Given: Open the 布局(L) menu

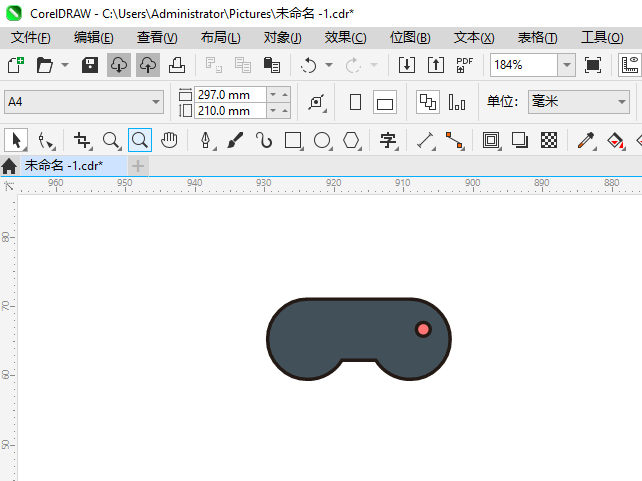Looking at the screenshot, I should click(x=221, y=38).
